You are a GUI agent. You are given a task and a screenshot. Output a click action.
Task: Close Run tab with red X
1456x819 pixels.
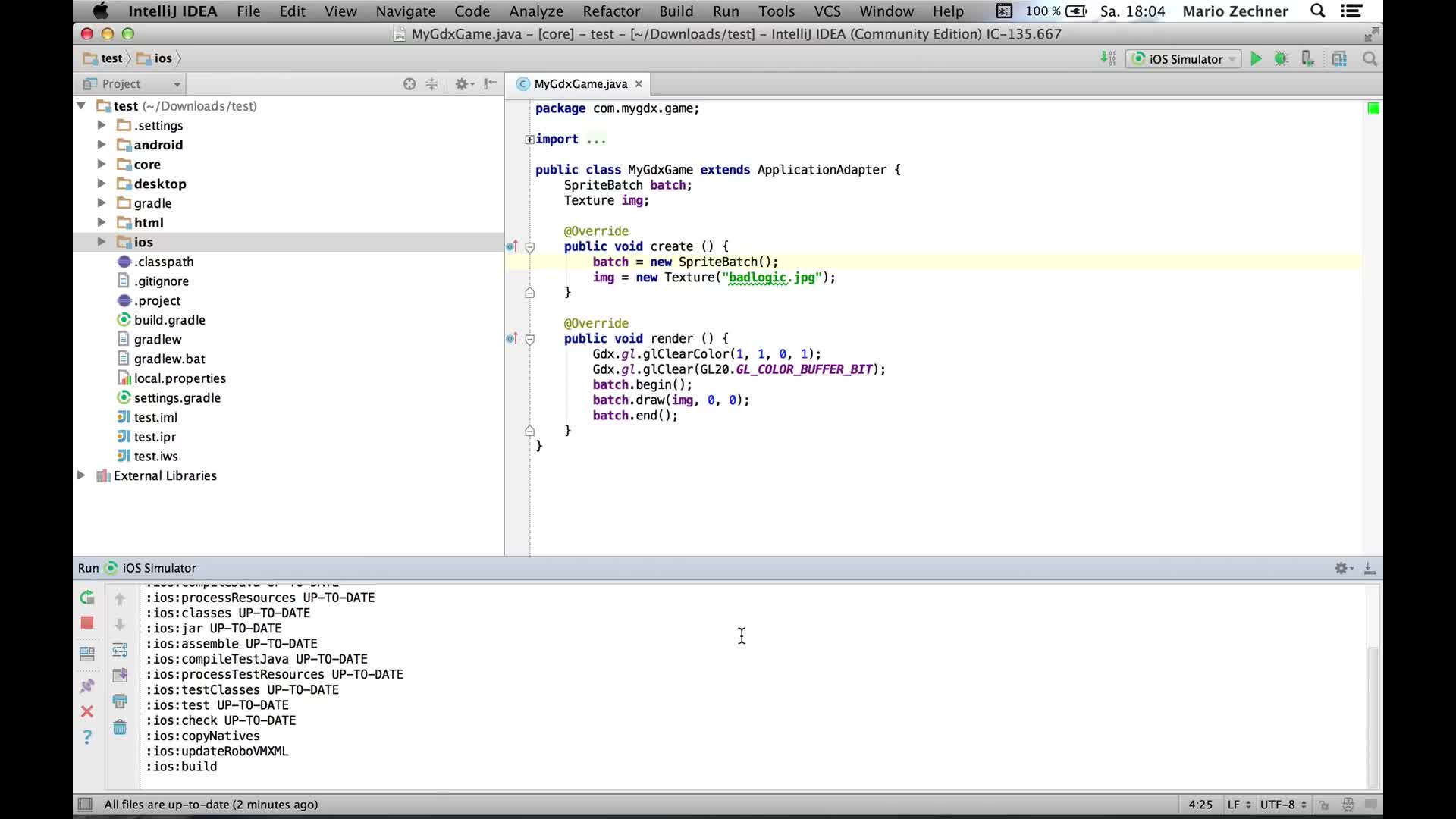87,711
